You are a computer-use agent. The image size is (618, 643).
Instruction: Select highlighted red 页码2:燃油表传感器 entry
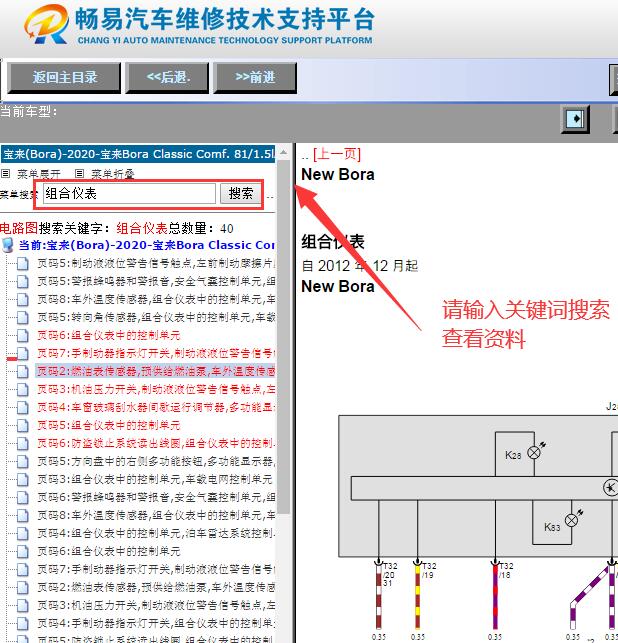tap(156, 371)
